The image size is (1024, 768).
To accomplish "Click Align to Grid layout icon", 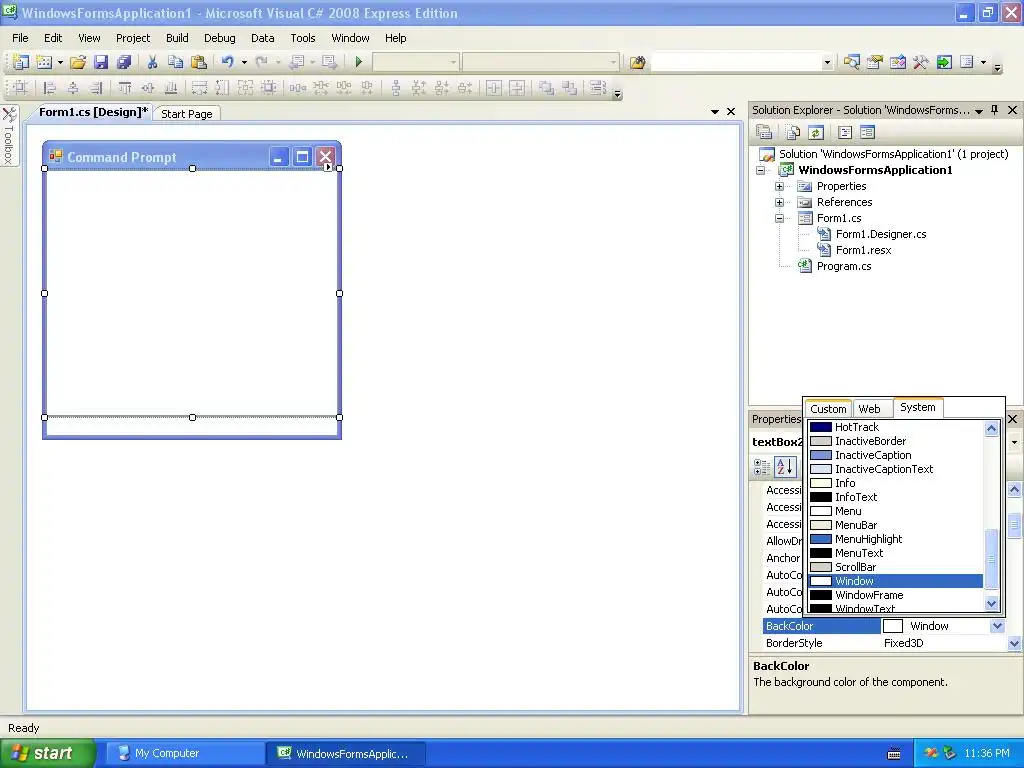I will [x=20, y=88].
